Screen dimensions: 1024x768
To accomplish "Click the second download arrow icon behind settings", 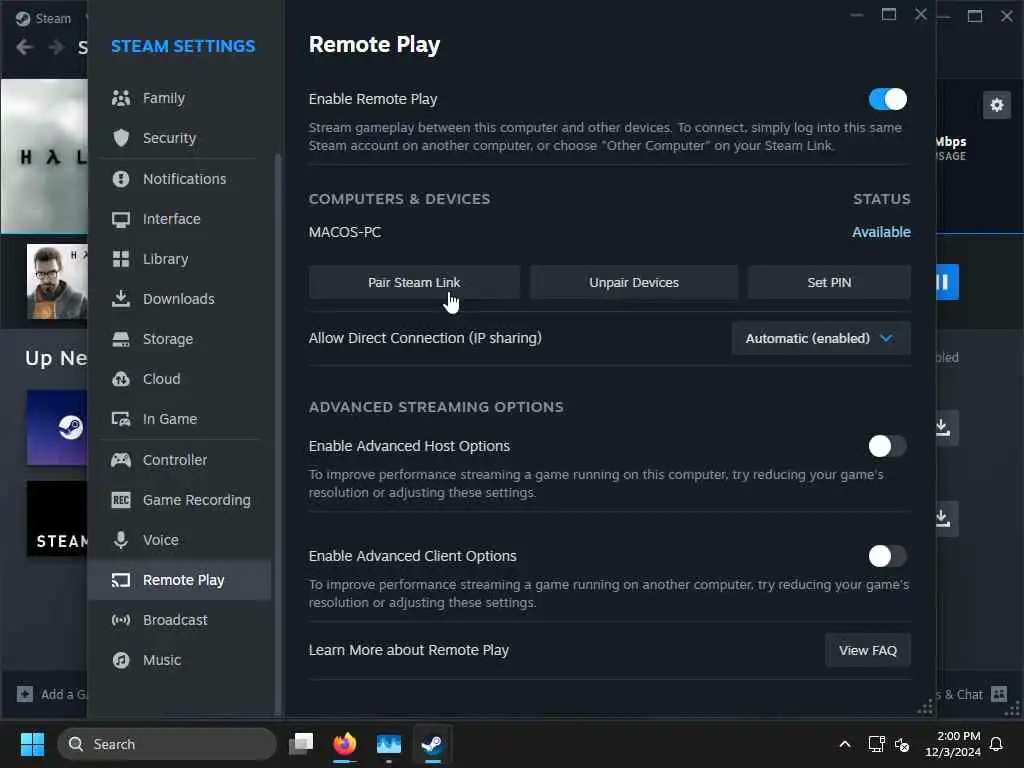I will 942,519.
